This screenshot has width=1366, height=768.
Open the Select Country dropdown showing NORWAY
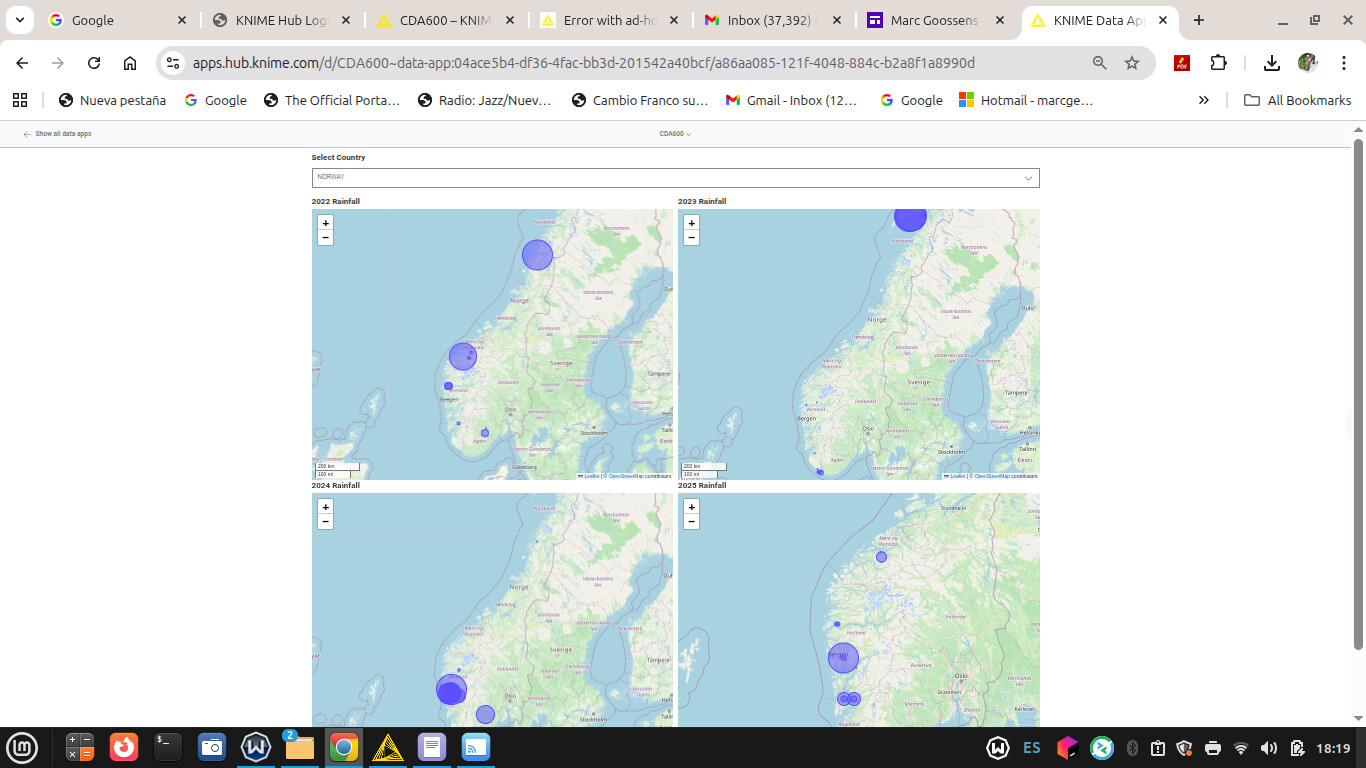(x=675, y=178)
